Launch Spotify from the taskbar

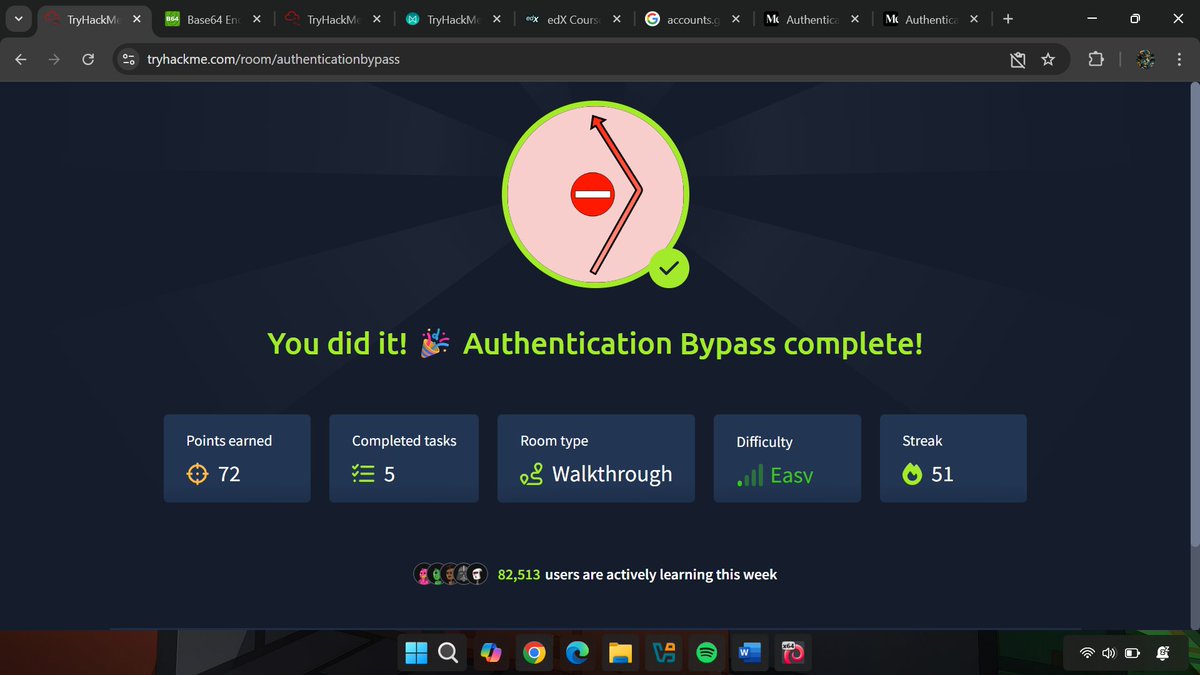tap(706, 652)
